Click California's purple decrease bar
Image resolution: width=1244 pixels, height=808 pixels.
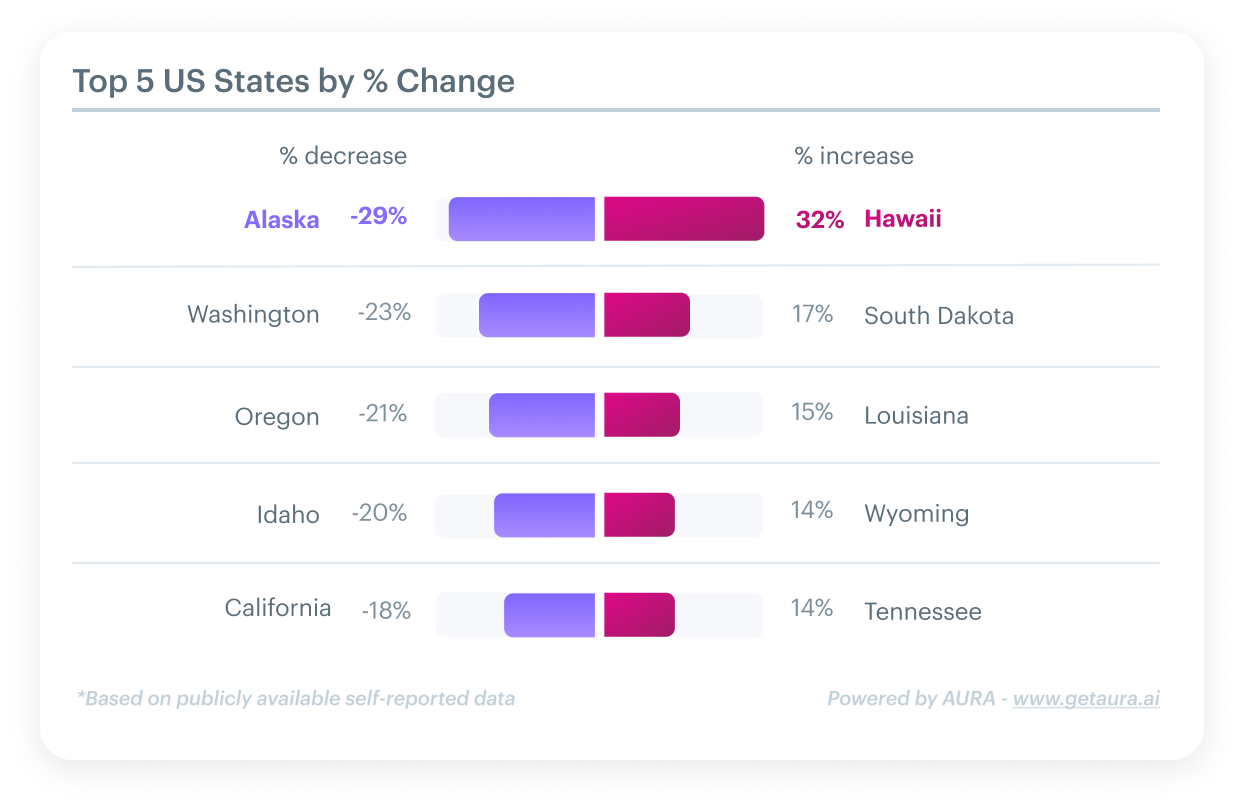tap(550, 615)
